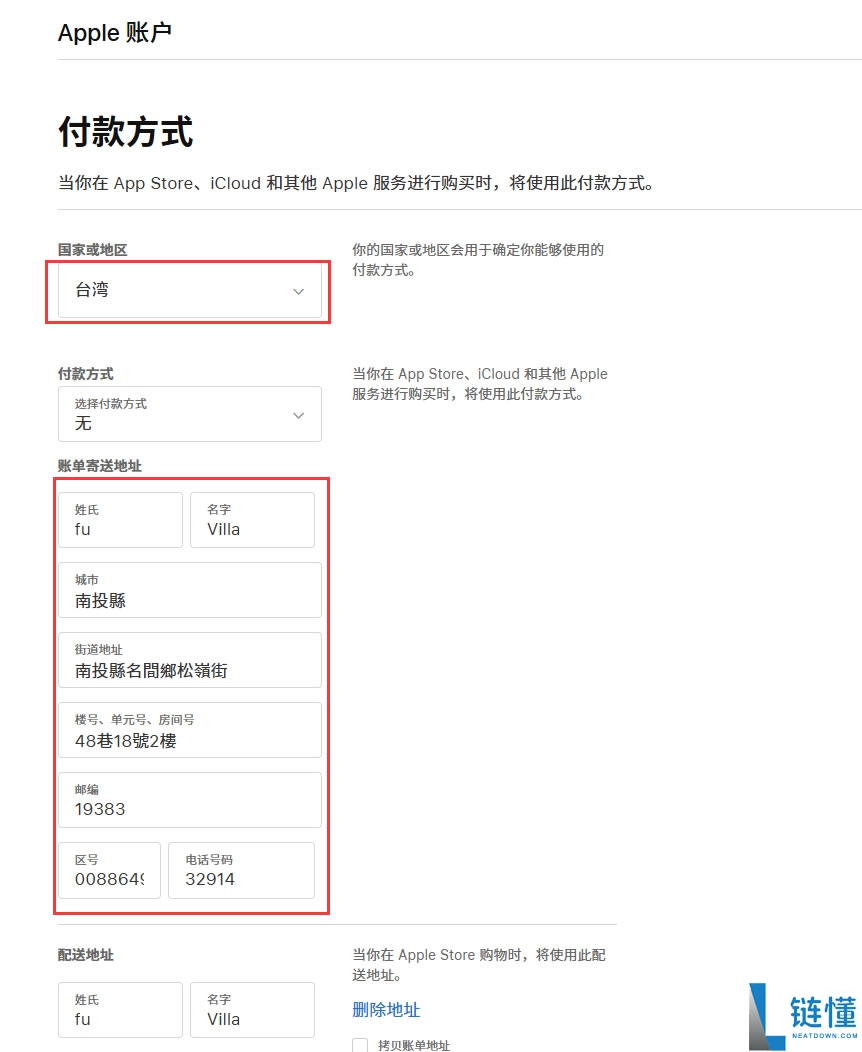Image resolution: width=862 pixels, height=1052 pixels.
Task: Open the 国家或地区 country dropdown showing 台湾
Action: coord(188,291)
